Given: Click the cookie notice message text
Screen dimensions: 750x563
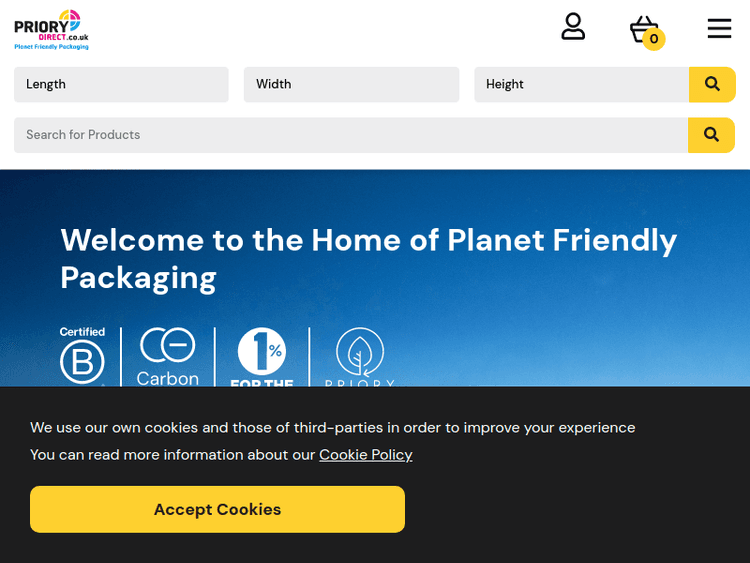Looking at the screenshot, I should 332,428.
